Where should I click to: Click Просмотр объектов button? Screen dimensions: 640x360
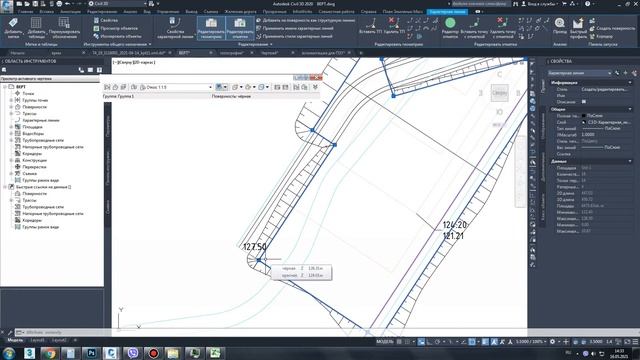coord(116,28)
